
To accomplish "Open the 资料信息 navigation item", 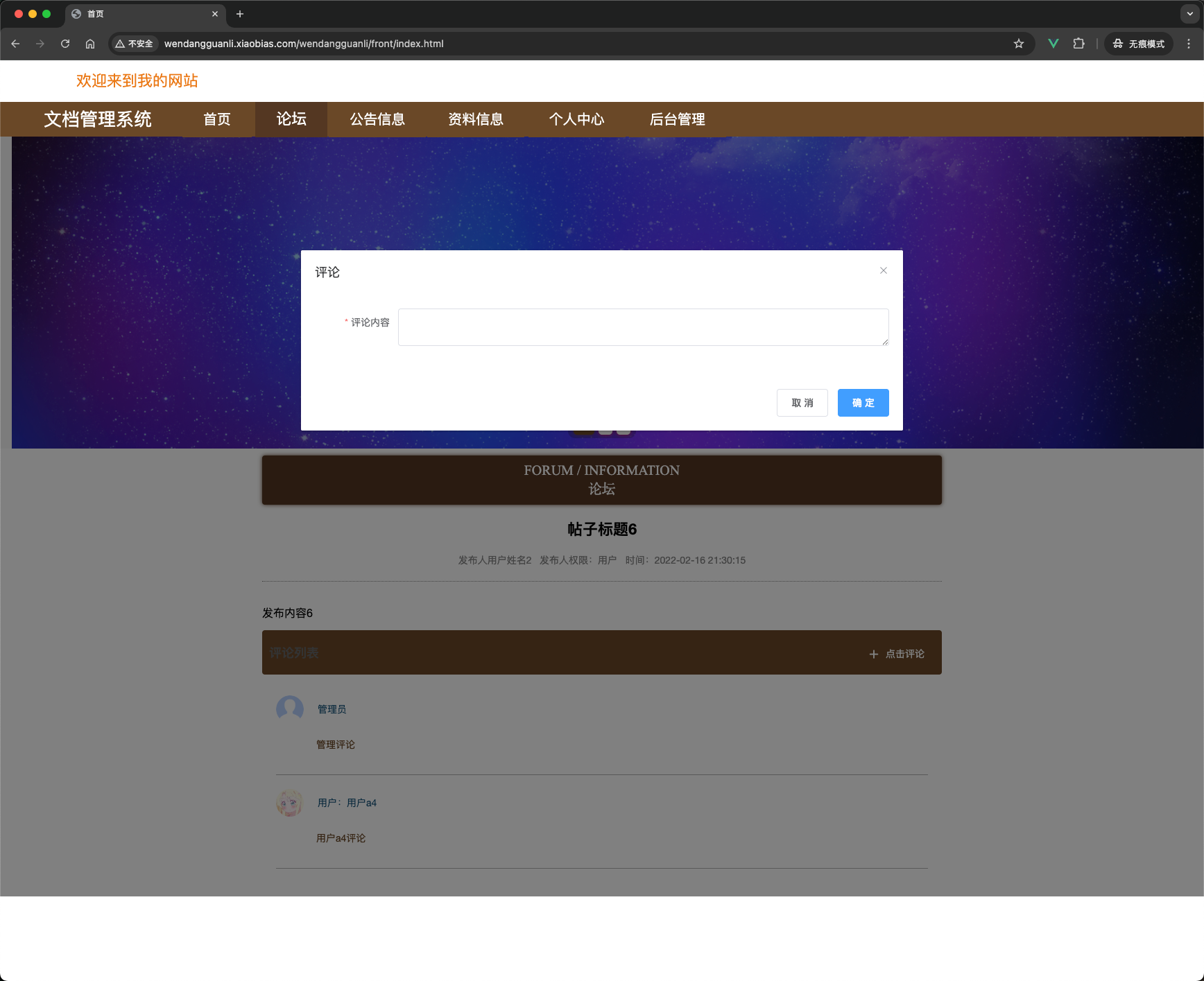I will coord(475,119).
